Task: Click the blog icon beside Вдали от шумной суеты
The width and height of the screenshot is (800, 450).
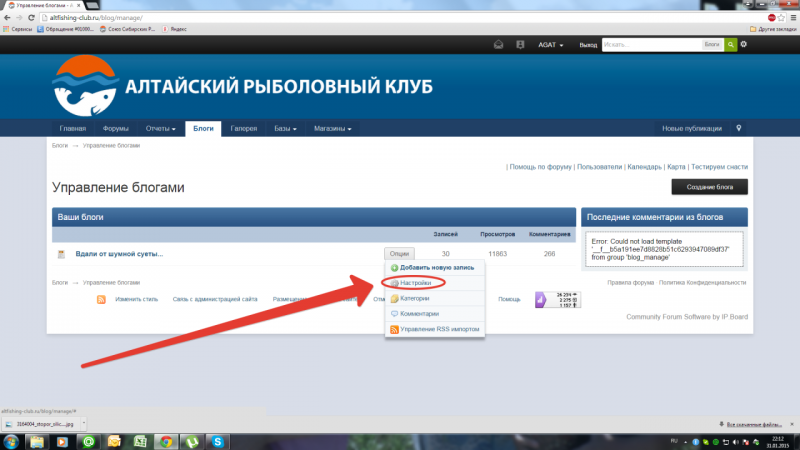Action: [x=61, y=254]
